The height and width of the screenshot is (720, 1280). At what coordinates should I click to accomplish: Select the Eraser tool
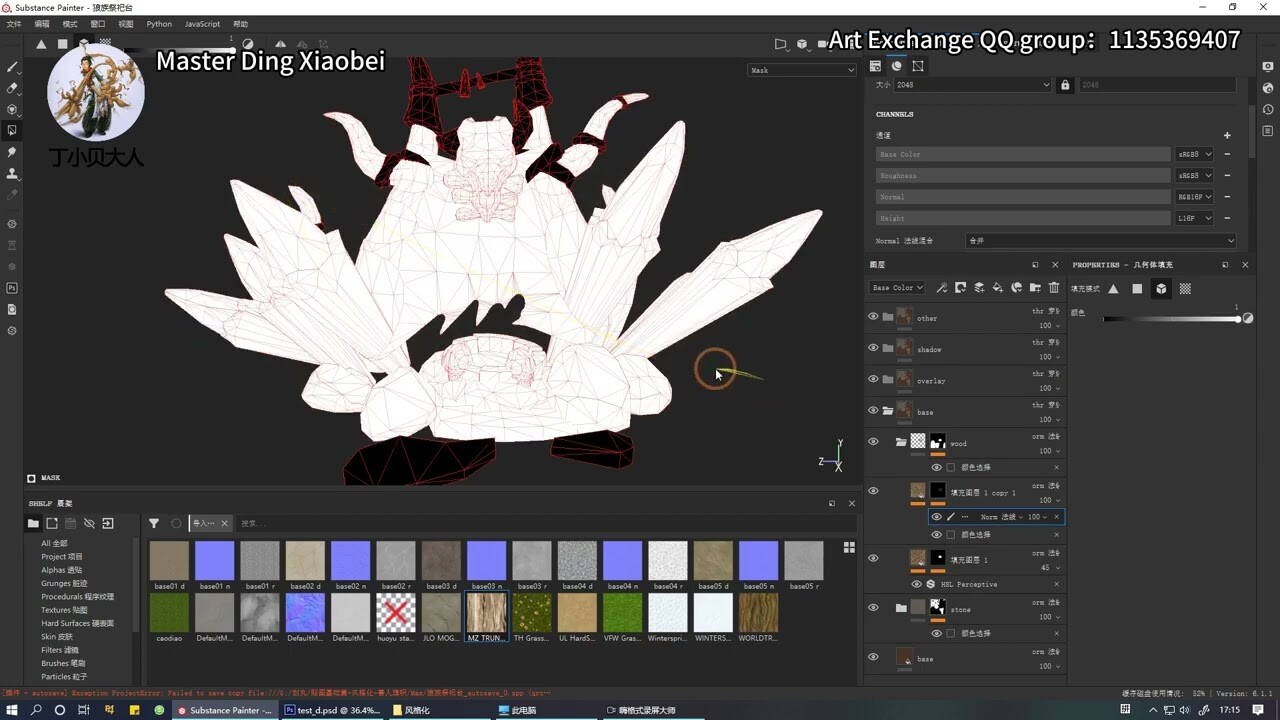point(12,88)
